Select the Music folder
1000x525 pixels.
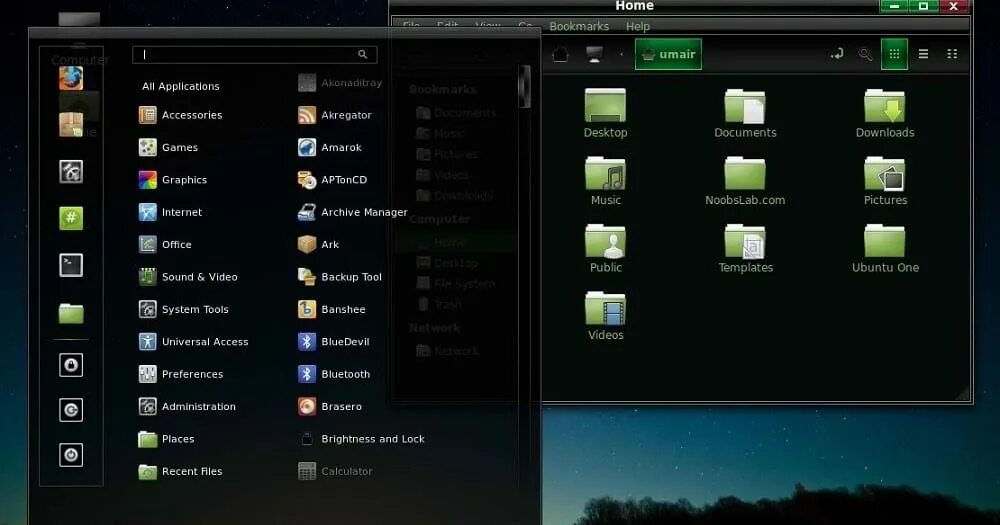(x=605, y=181)
